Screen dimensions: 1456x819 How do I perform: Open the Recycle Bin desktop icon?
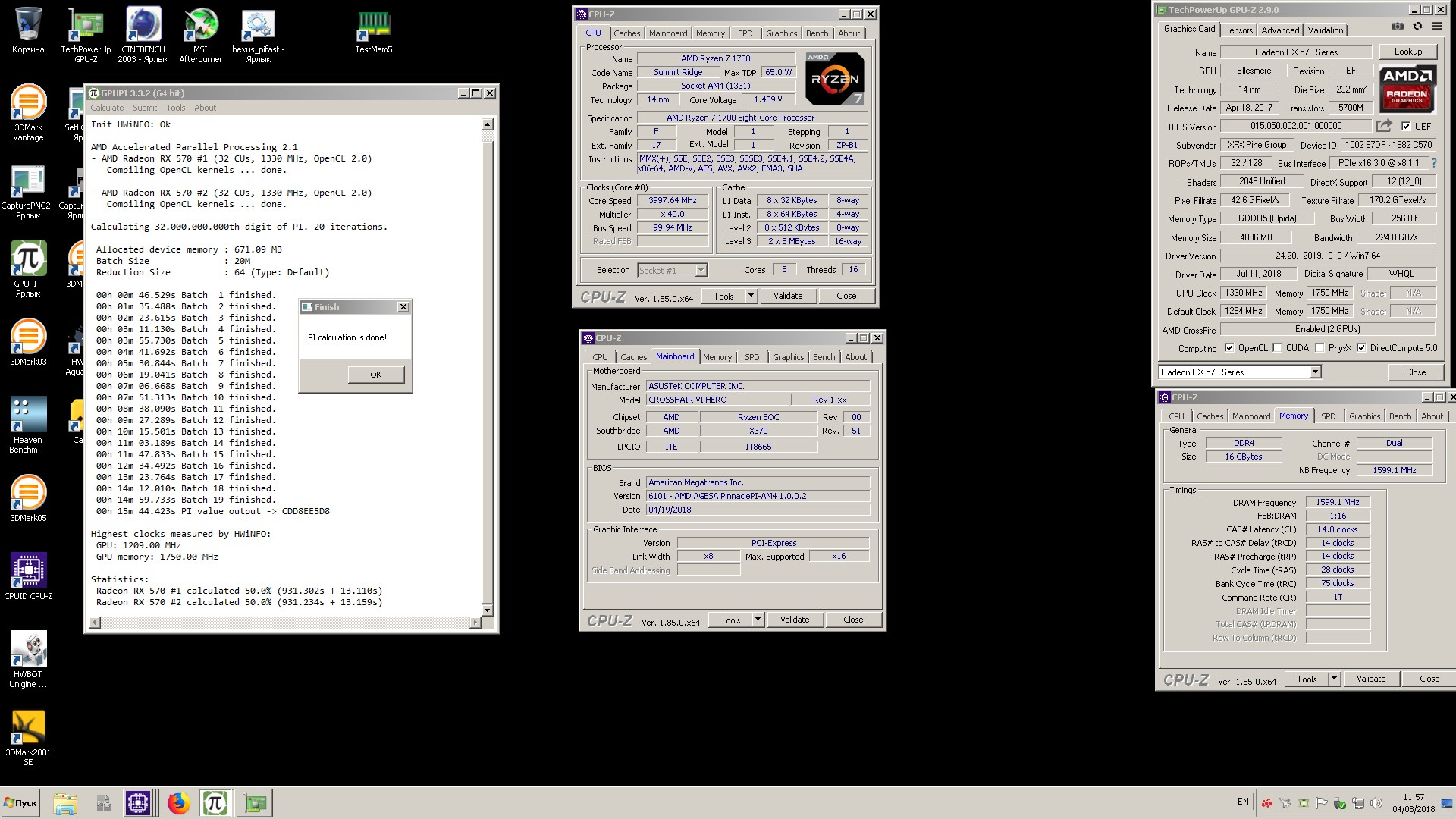click(28, 31)
